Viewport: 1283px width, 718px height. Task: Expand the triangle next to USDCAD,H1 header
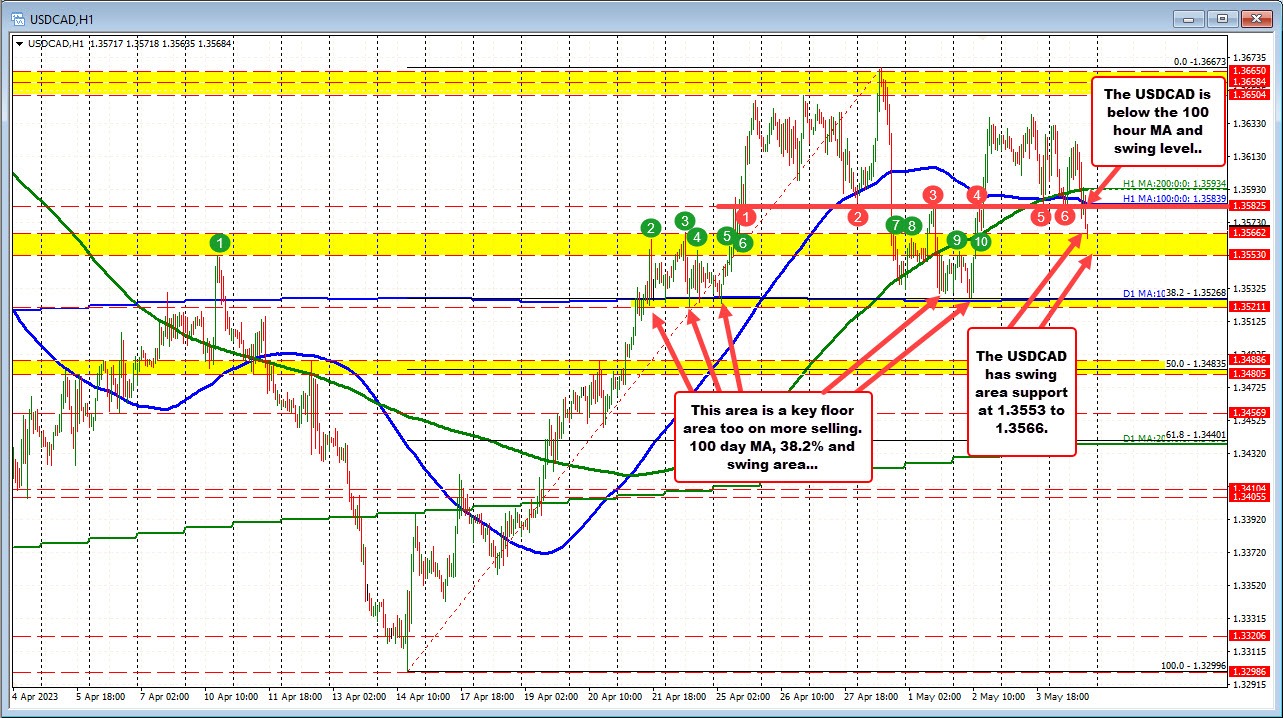(x=20, y=43)
